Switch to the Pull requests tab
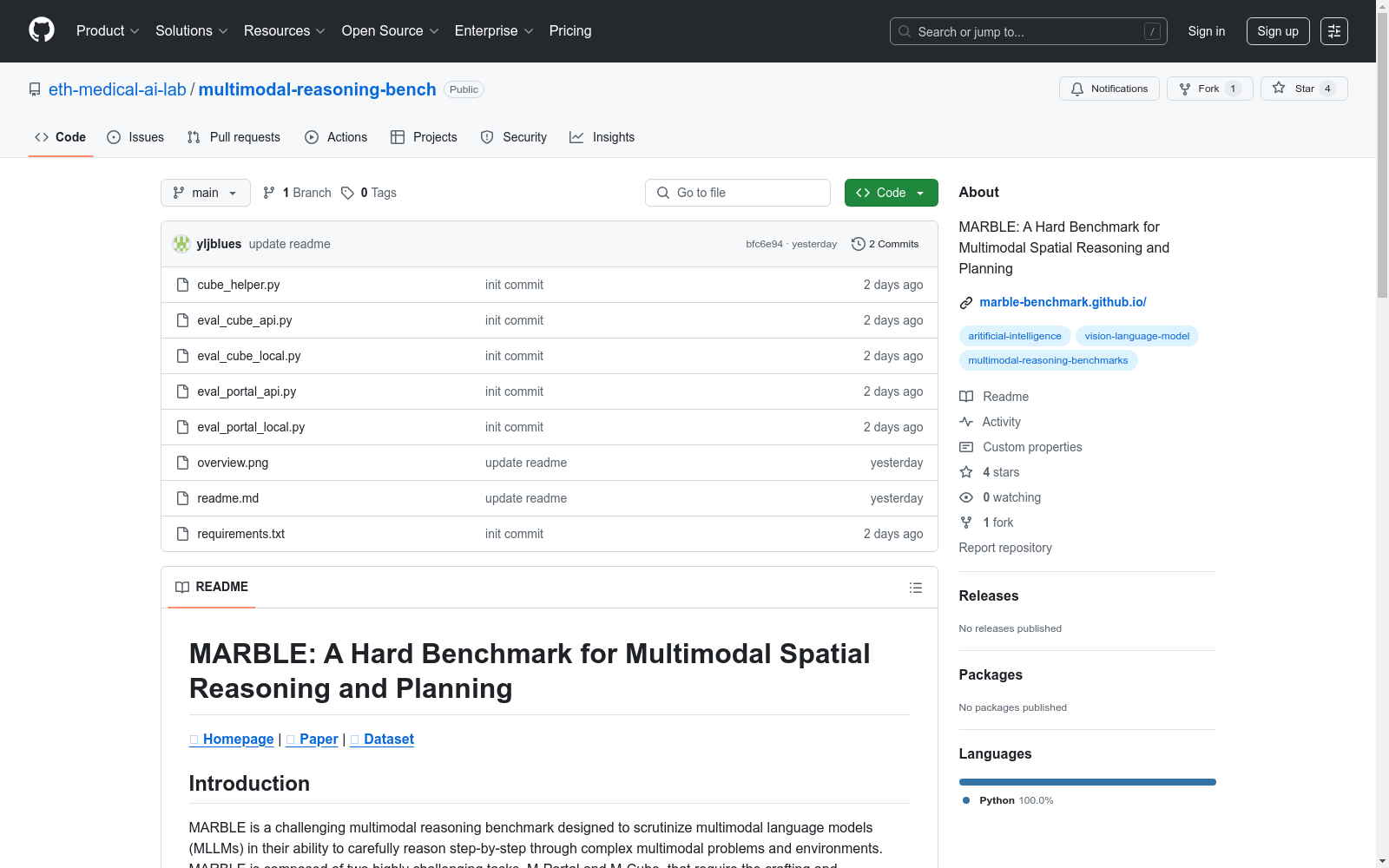The image size is (1389, 868). (x=234, y=137)
